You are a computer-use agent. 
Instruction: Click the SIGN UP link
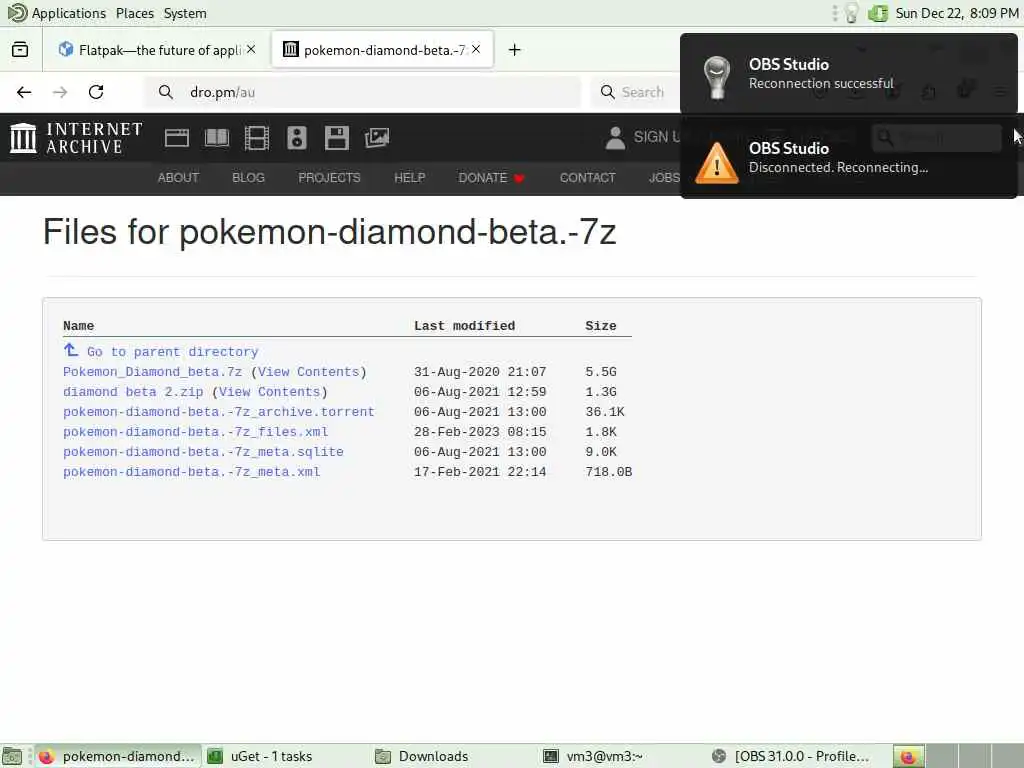pyautogui.click(x=656, y=137)
